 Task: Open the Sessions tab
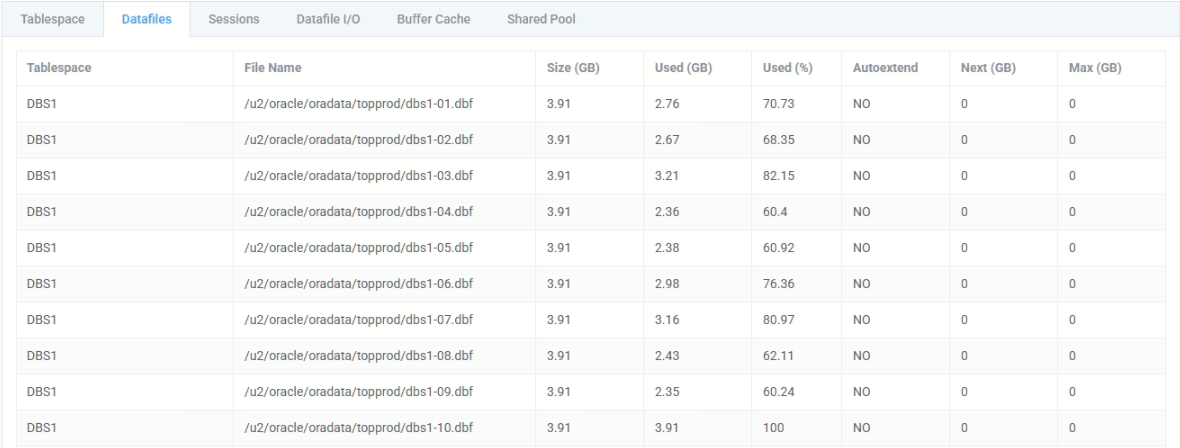coord(234,19)
